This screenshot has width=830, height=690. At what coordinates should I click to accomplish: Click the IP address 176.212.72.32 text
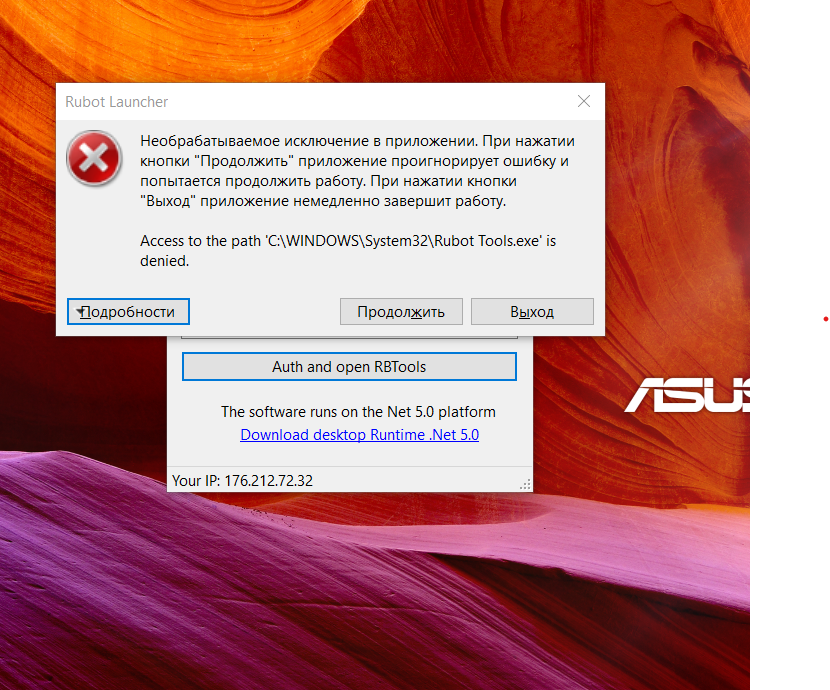click(x=268, y=480)
